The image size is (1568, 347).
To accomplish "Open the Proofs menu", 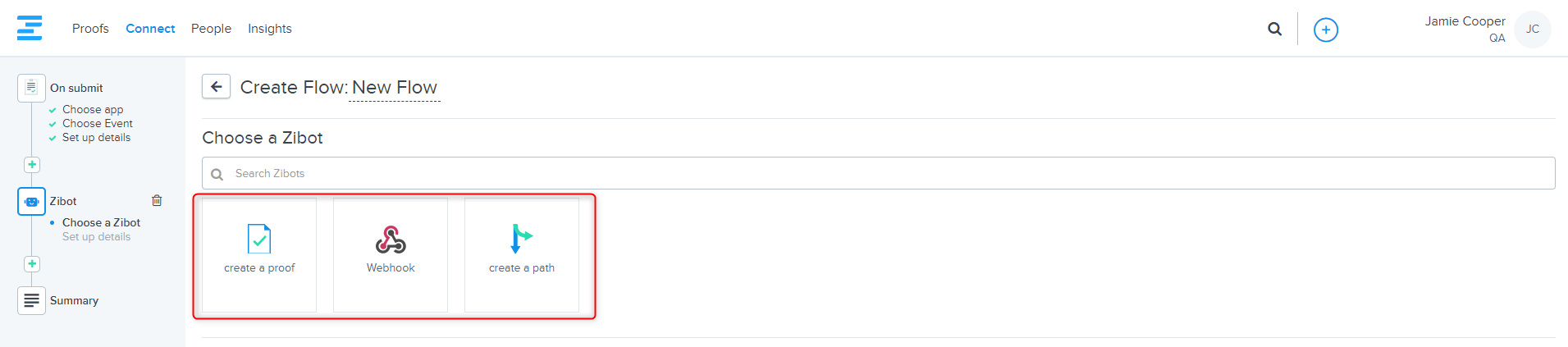I will pyautogui.click(x=90, y=29).
